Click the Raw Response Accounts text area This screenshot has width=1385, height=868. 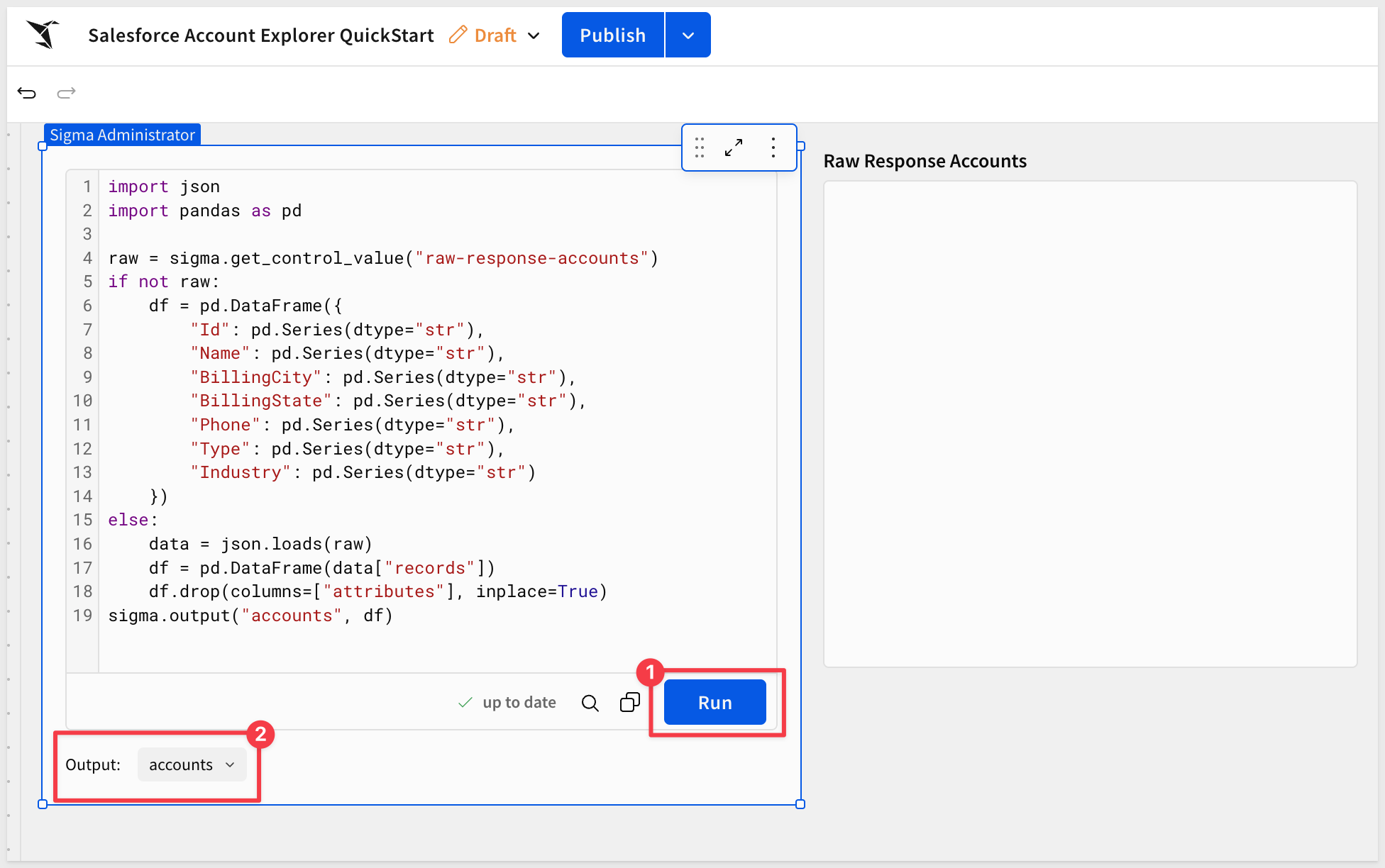(x=1090, y=423)
